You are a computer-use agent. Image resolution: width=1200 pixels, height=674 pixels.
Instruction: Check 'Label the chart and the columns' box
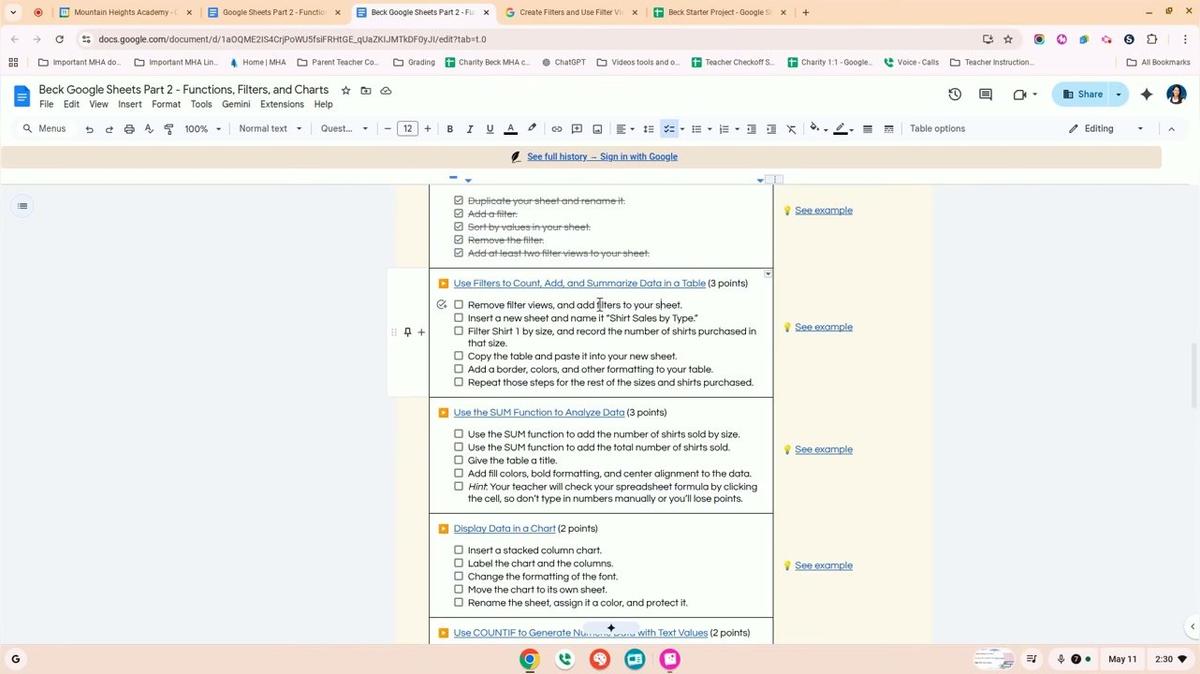459,563
